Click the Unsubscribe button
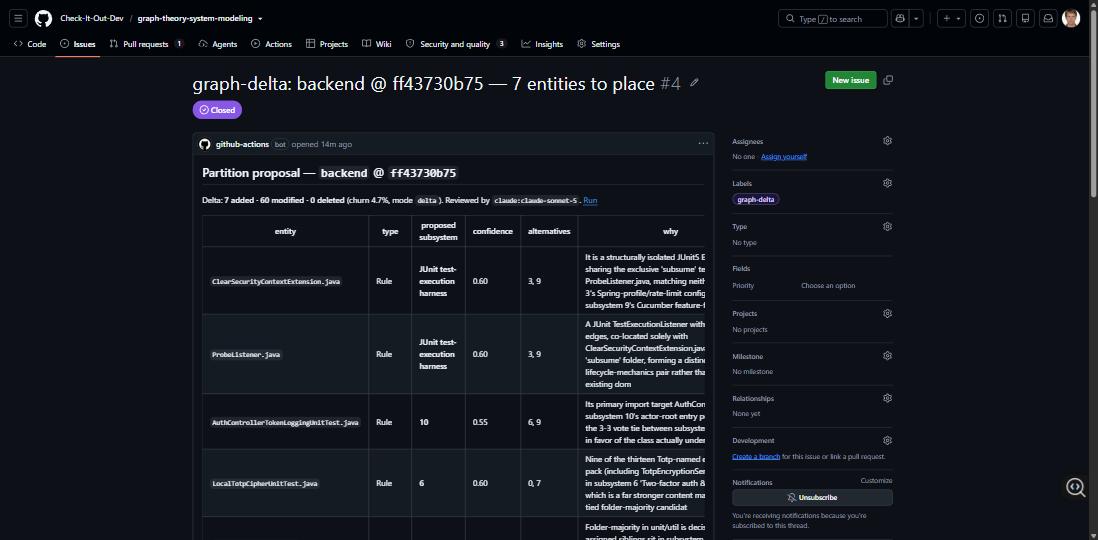1098x540 pixels. 812,497
